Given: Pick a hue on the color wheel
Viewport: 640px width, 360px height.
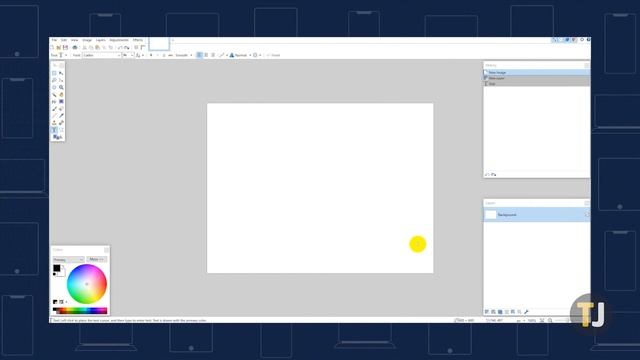Looking at the screenshot, I should [x=87, y=284].
